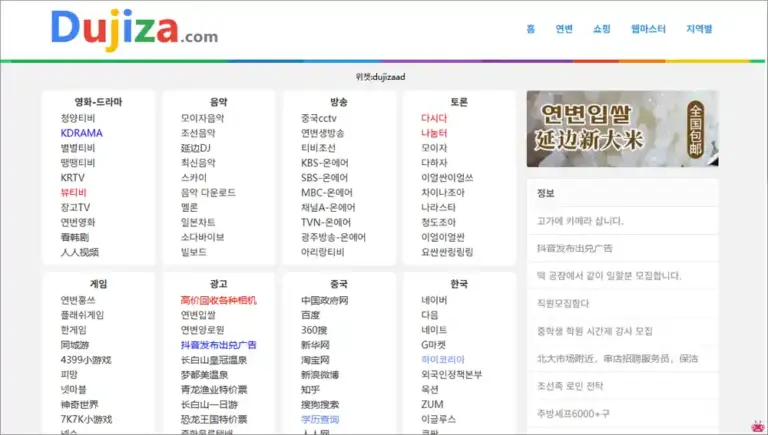Click the small pink mascot icon
The height and width of the screenshot is (435, 768).
click(758, 426)
